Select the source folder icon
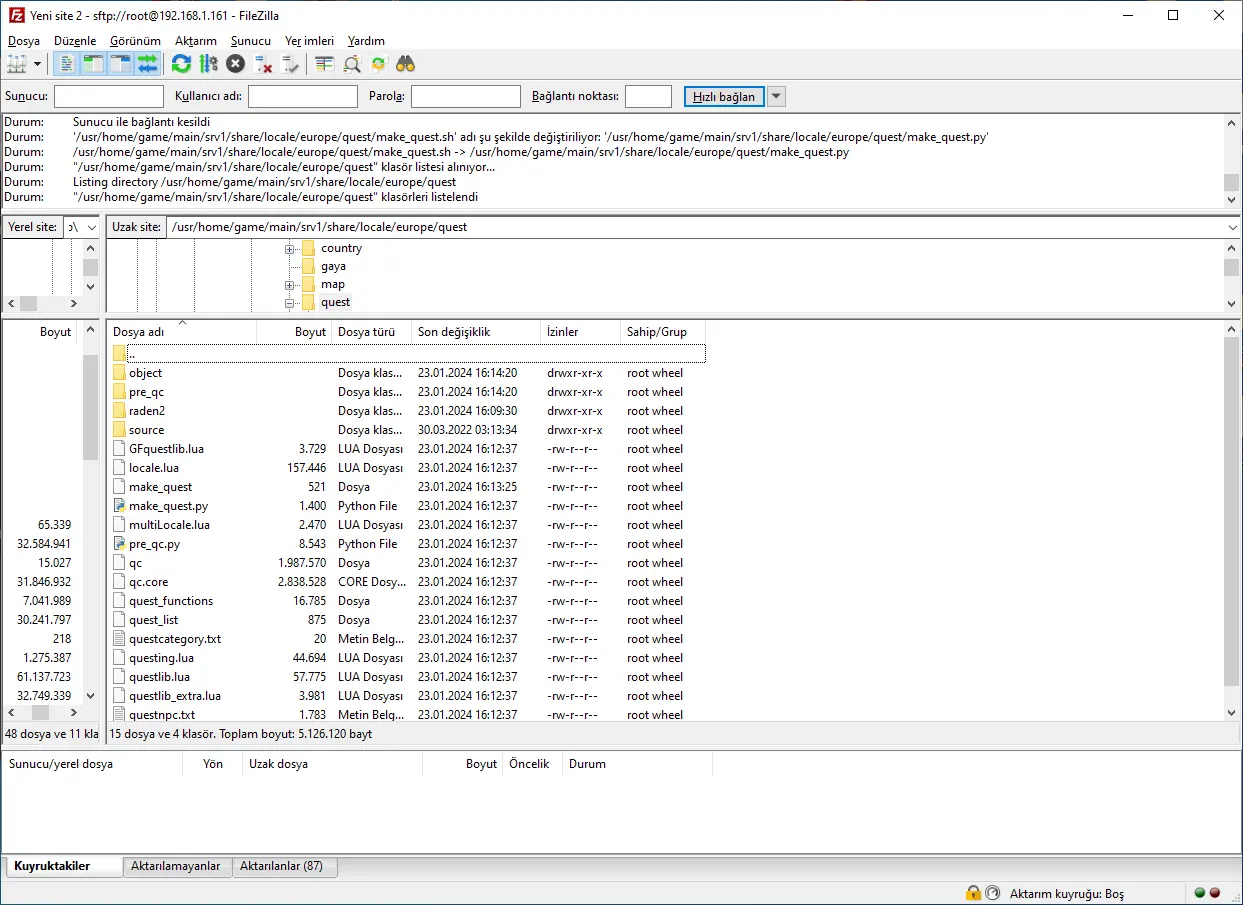 pos(120,430)
